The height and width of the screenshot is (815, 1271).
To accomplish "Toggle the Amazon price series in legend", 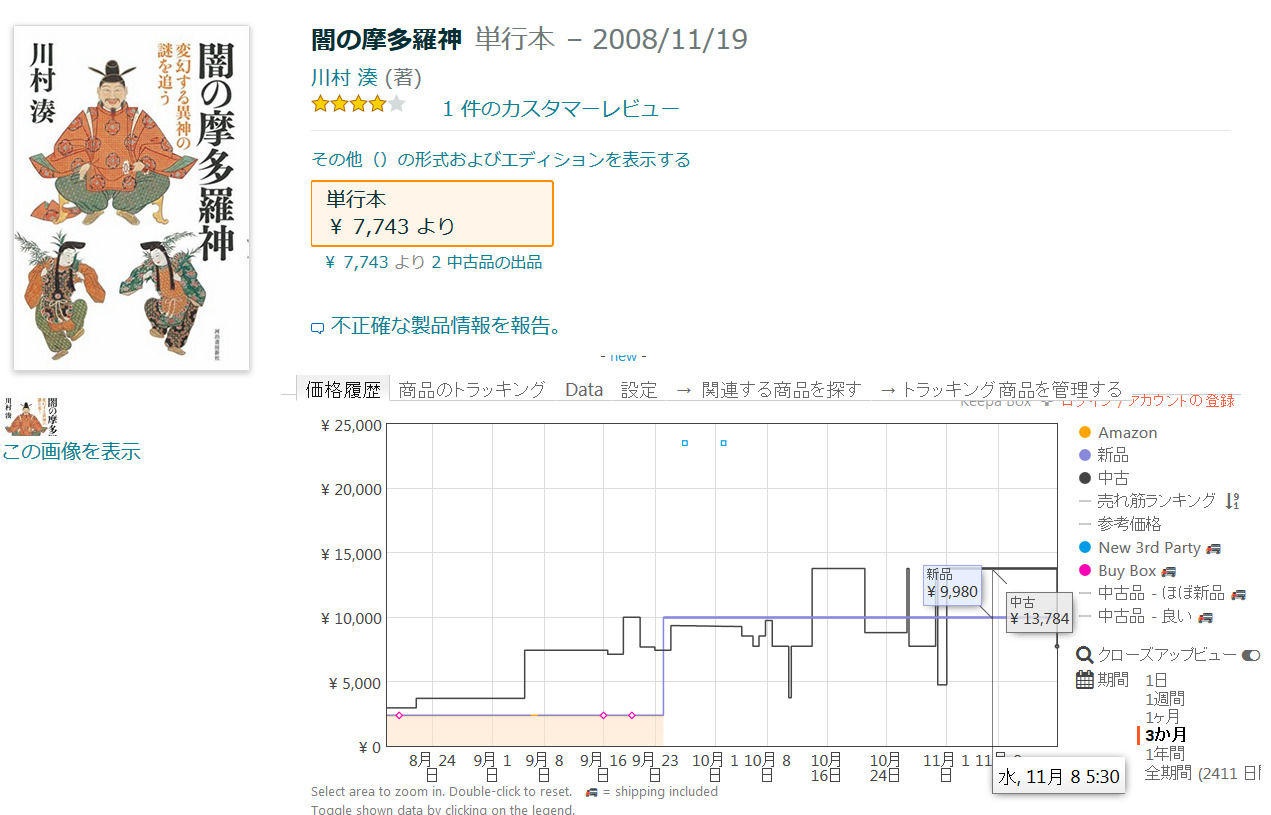I will [x=1118, y=433].
